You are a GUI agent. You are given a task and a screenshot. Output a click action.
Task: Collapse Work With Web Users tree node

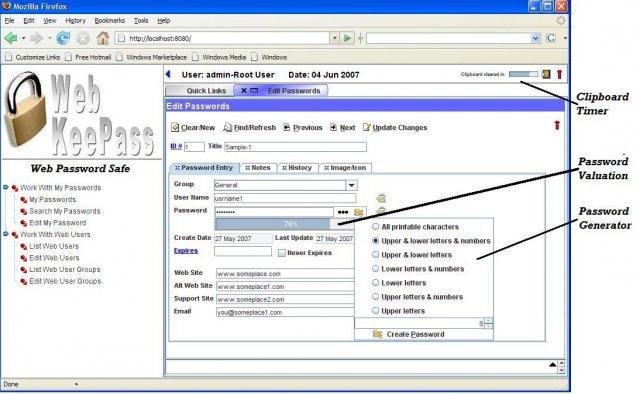[6, 234]
